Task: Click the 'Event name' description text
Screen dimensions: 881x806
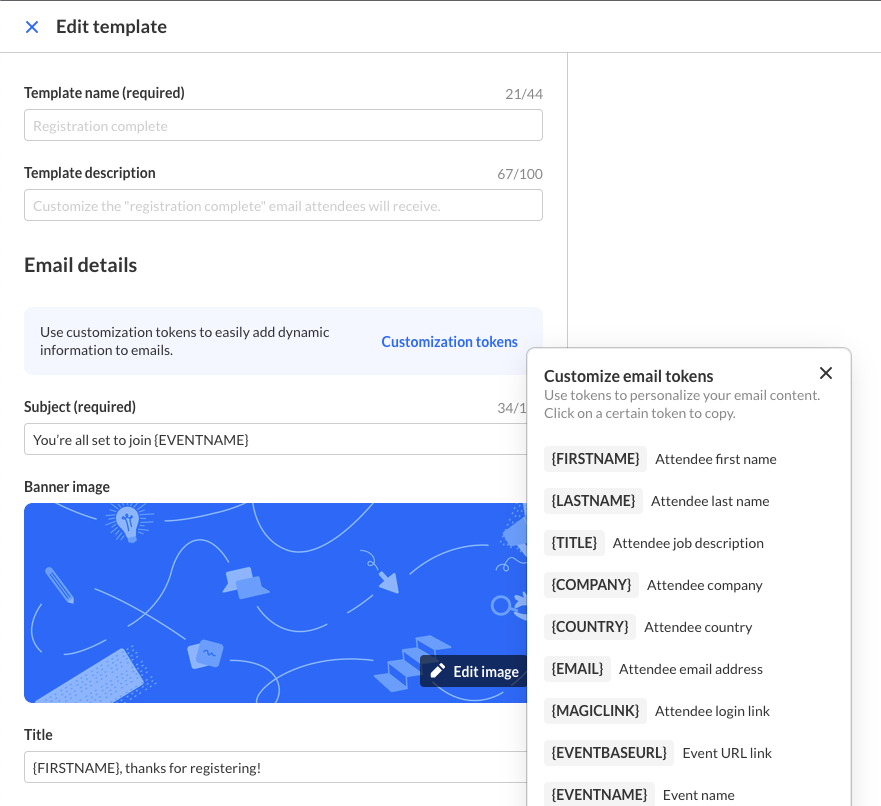Action: (698, 795)
